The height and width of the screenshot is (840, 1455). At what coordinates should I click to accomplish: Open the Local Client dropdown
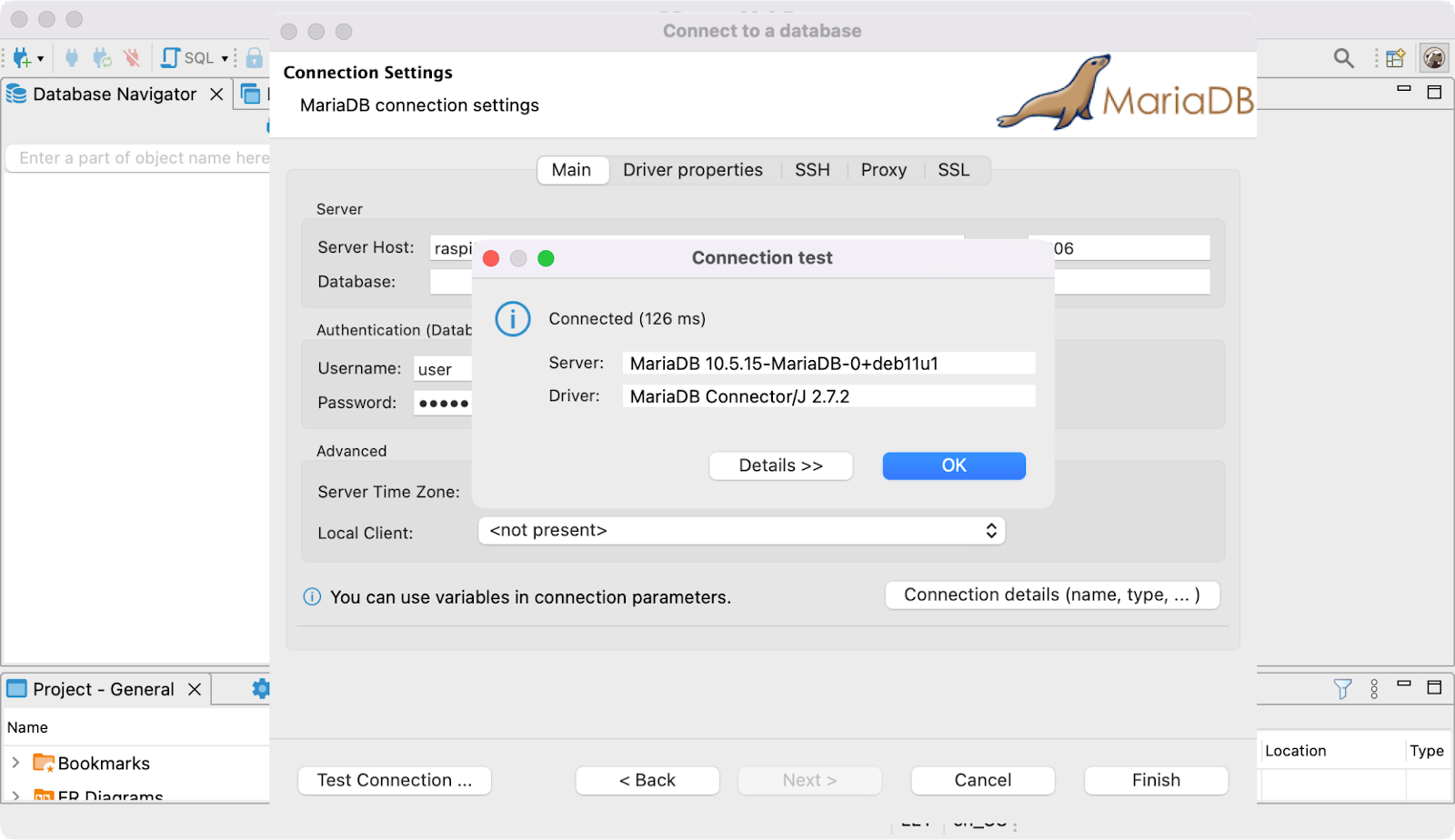[741, 531]
